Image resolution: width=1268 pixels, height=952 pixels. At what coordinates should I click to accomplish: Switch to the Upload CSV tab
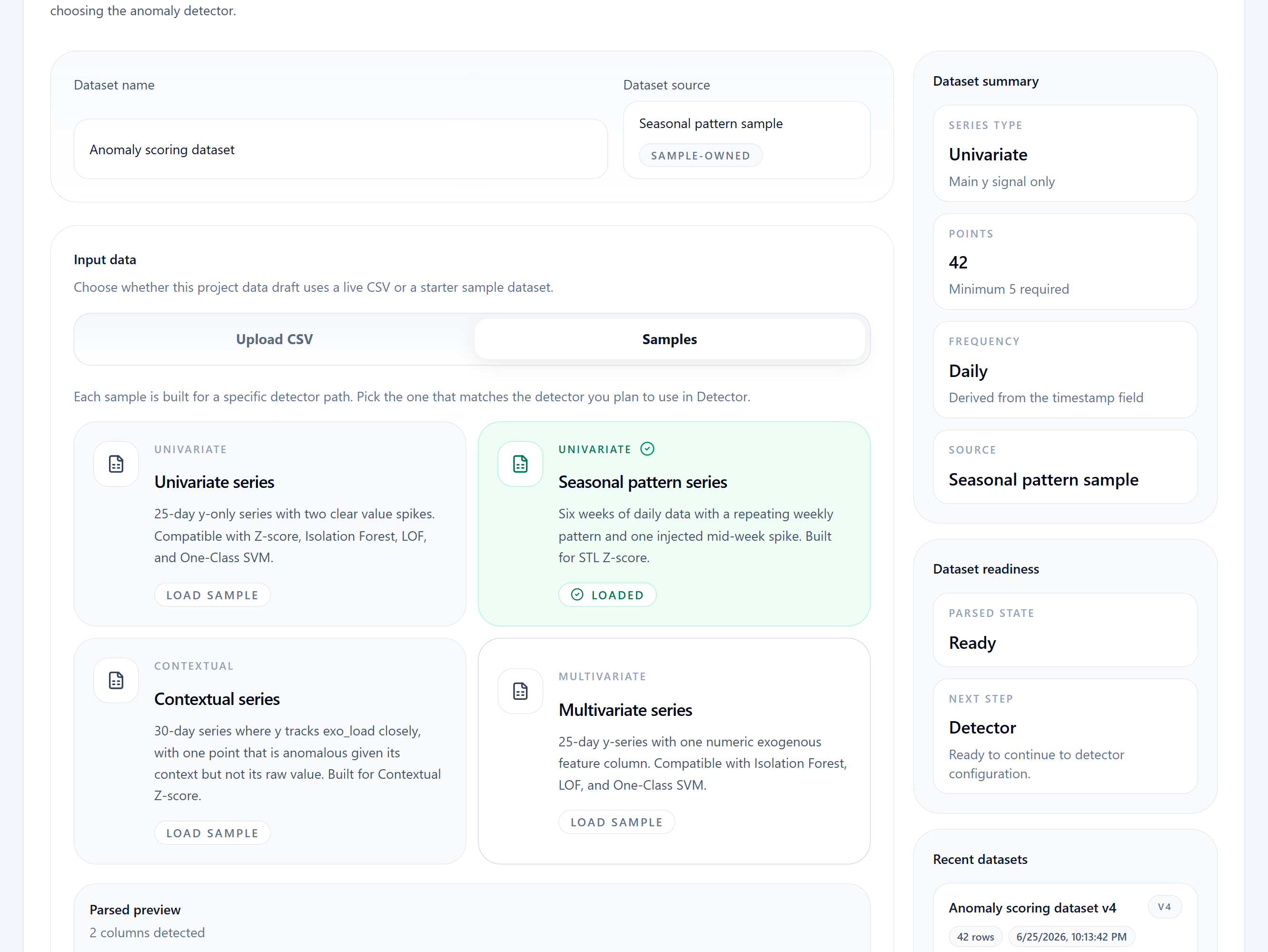coord(275,339)
